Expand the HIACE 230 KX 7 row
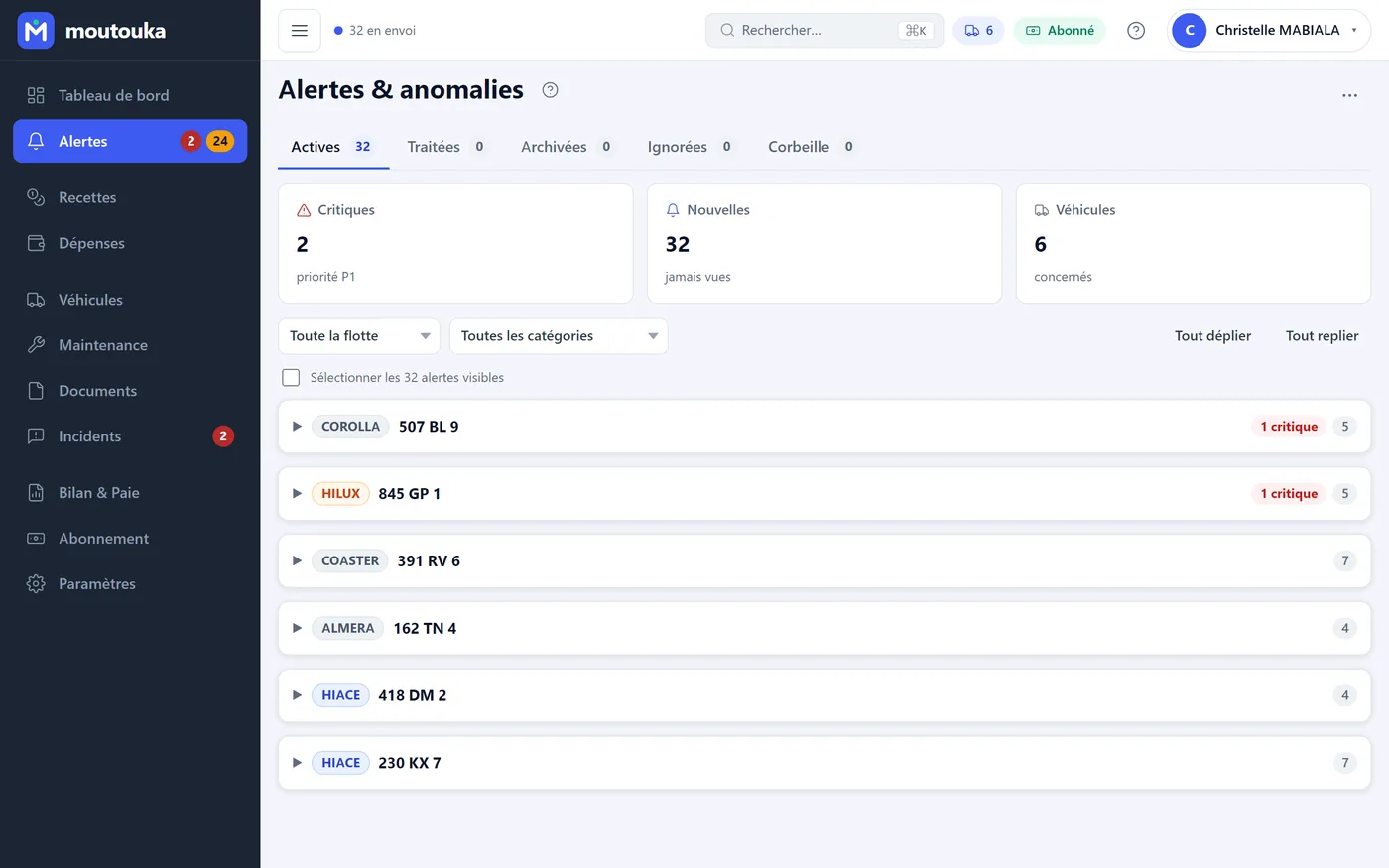This screenshot has height=868, width=1389. [824, 763]
